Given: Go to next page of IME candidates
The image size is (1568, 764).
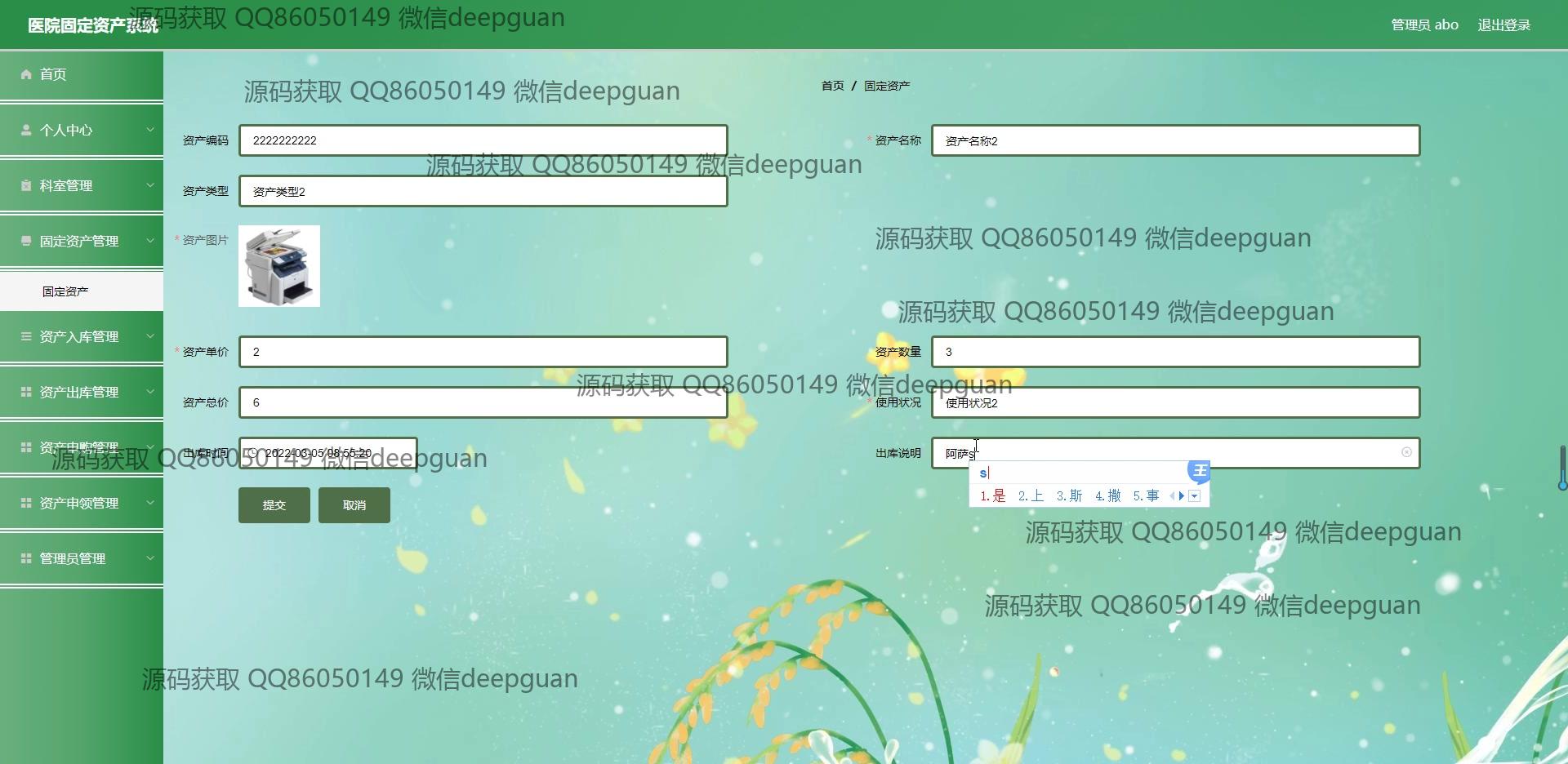Looking at the screenshot, I should pyautogui.click(x=1182, y=495).
